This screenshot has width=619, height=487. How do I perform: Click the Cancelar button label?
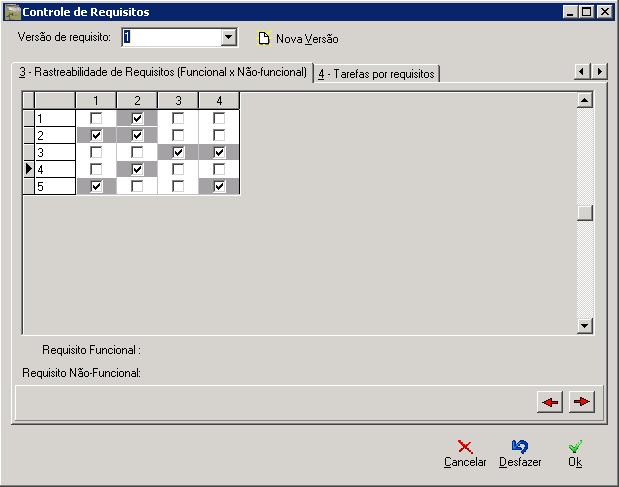pos(465,462)
